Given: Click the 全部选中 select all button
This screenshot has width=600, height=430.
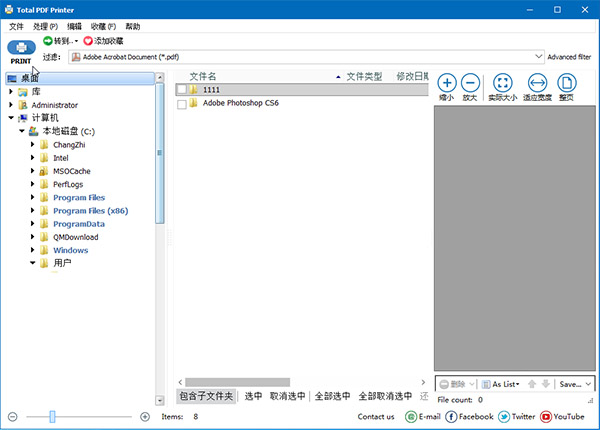Looking at the screenshot, I should (331, 396).
